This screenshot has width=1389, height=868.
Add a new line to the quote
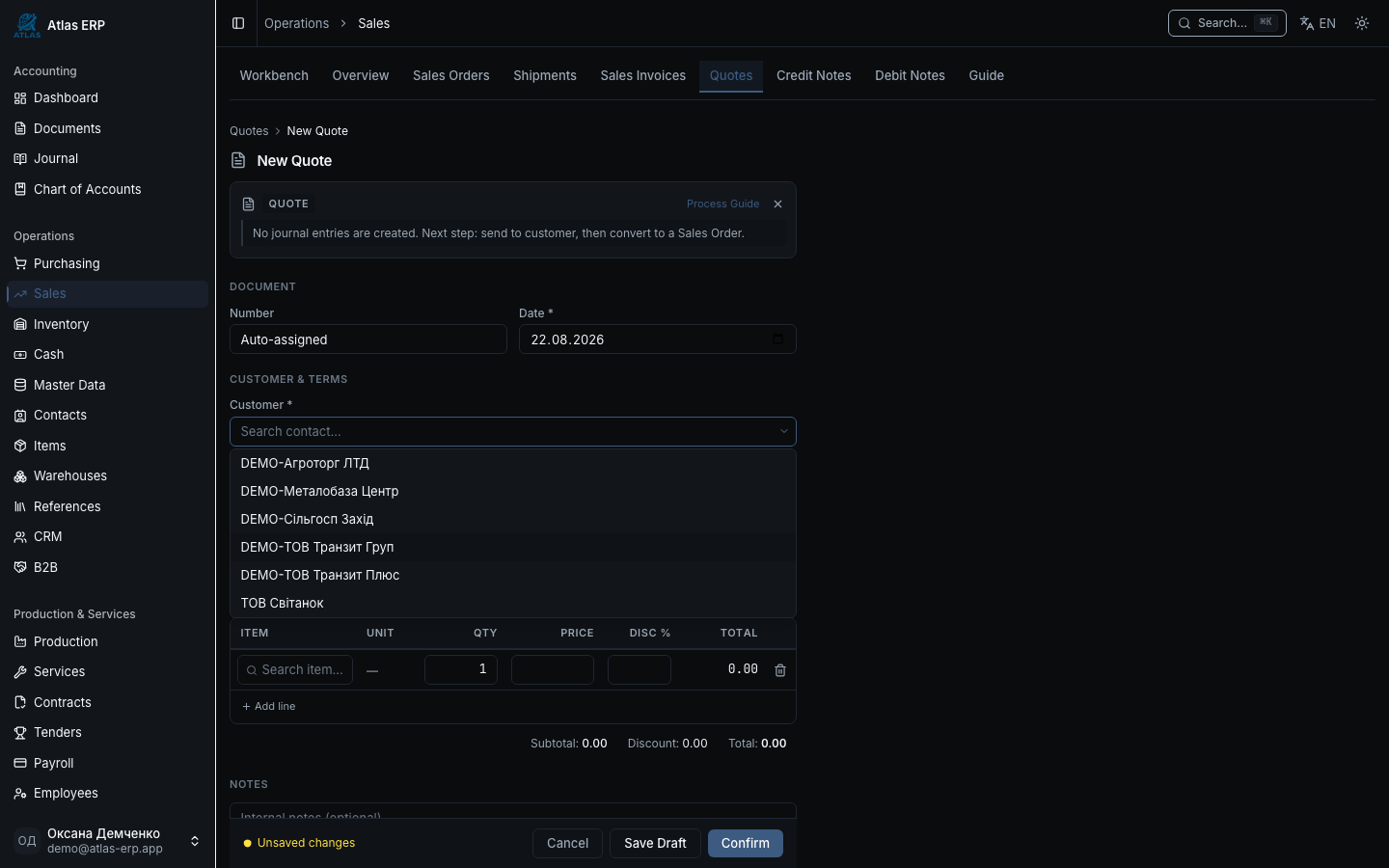(269, 707)
